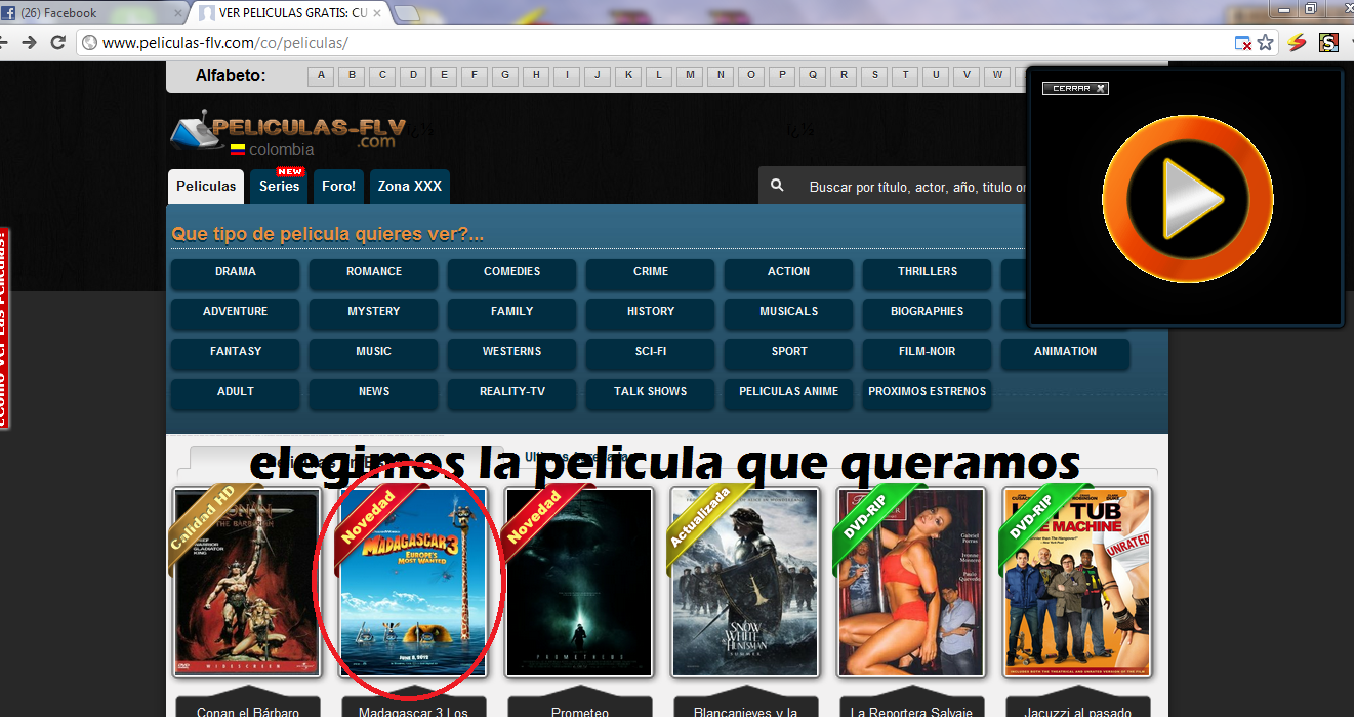
Task: Browse PELICULAS ANIME
Action: click(789, 393)
